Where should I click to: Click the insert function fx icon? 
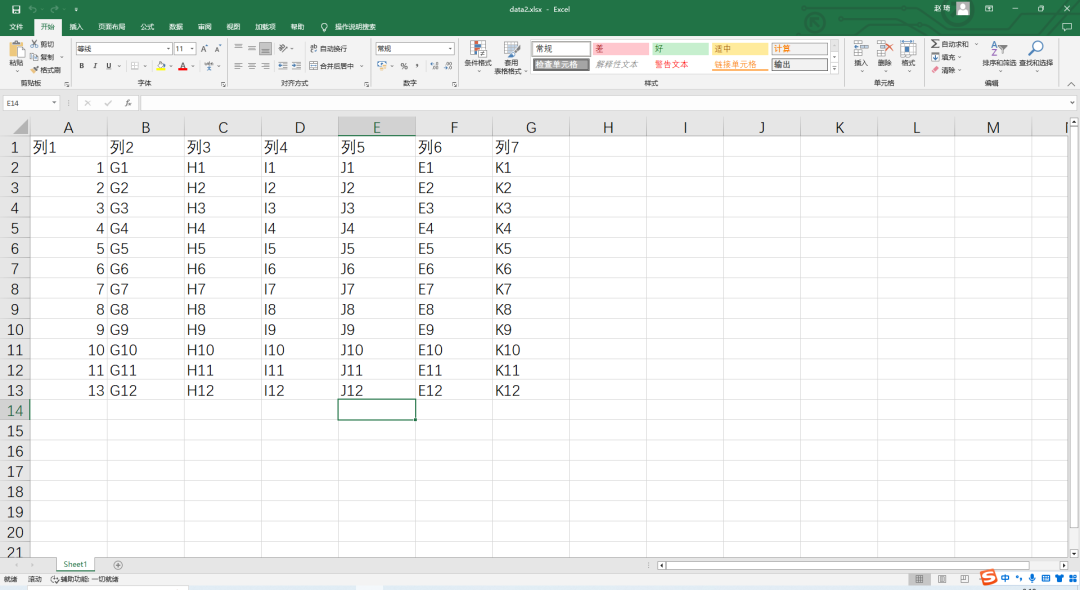point(128,103)
